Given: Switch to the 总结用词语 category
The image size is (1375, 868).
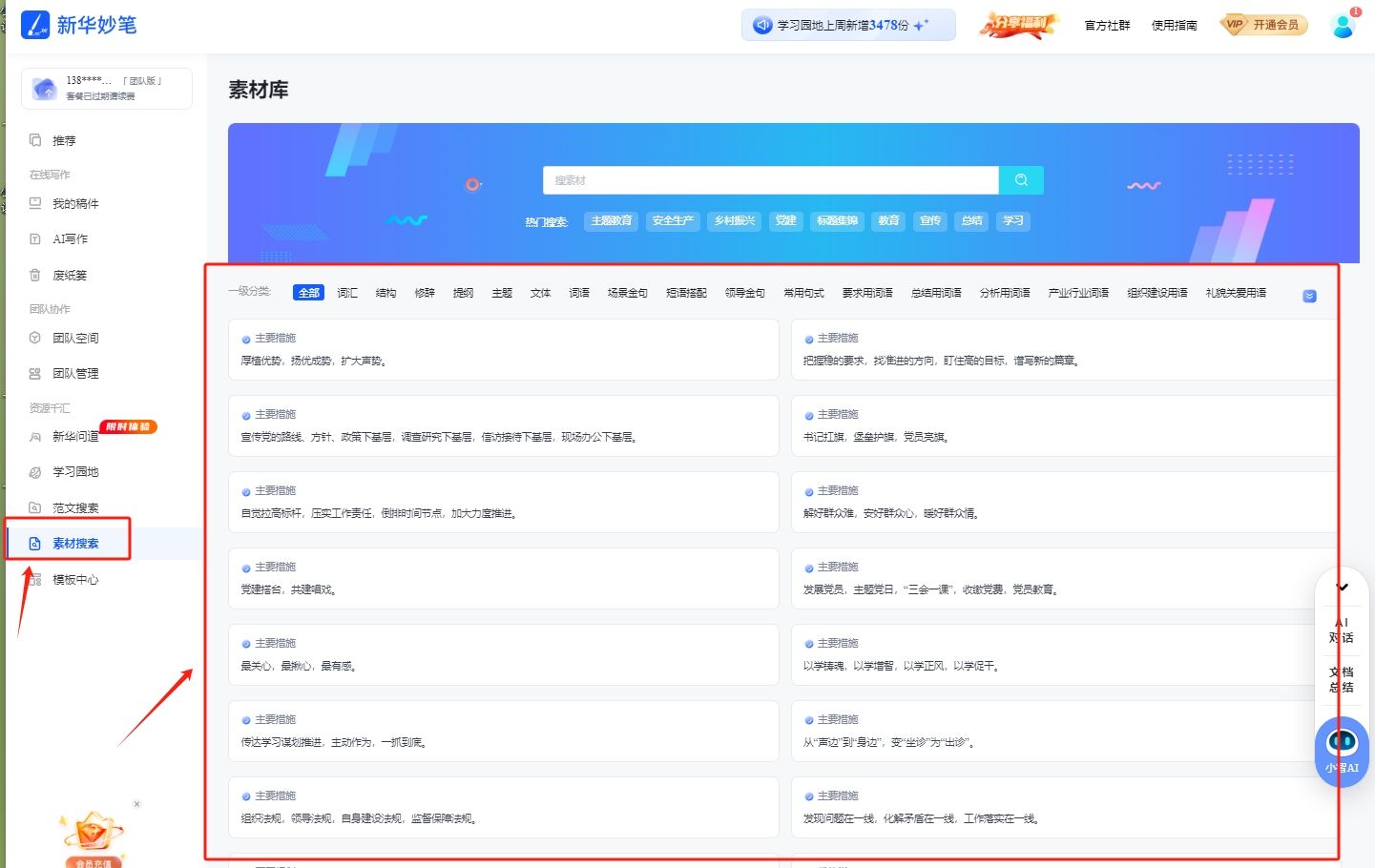Looking at the screenshot, I should [936, 293].
